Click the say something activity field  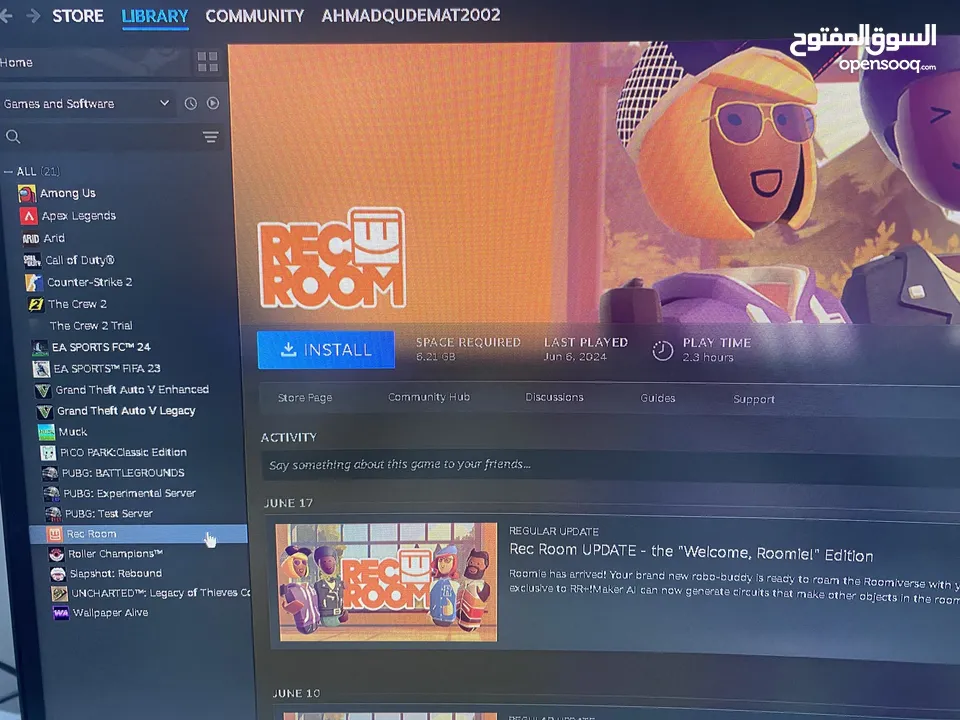pos(612,465)
